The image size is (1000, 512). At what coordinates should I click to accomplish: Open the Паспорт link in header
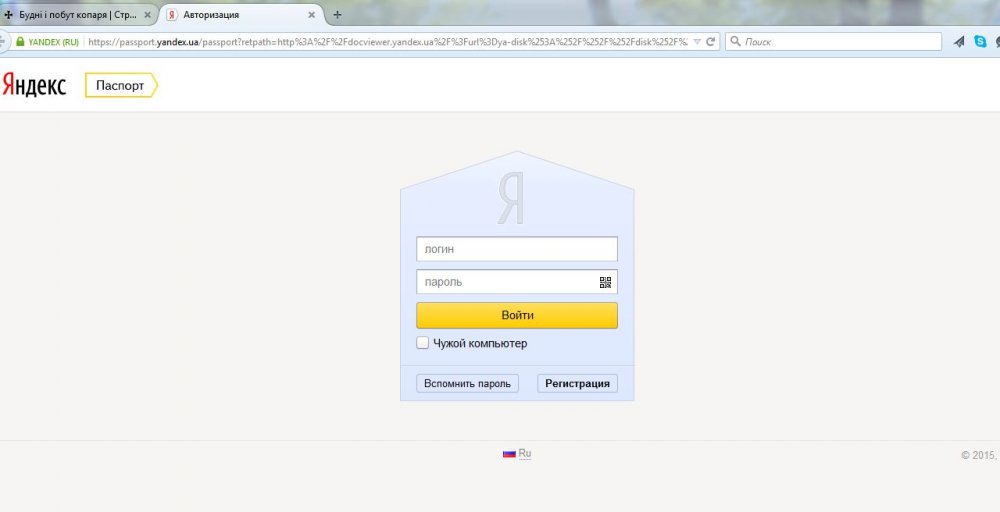120,86
